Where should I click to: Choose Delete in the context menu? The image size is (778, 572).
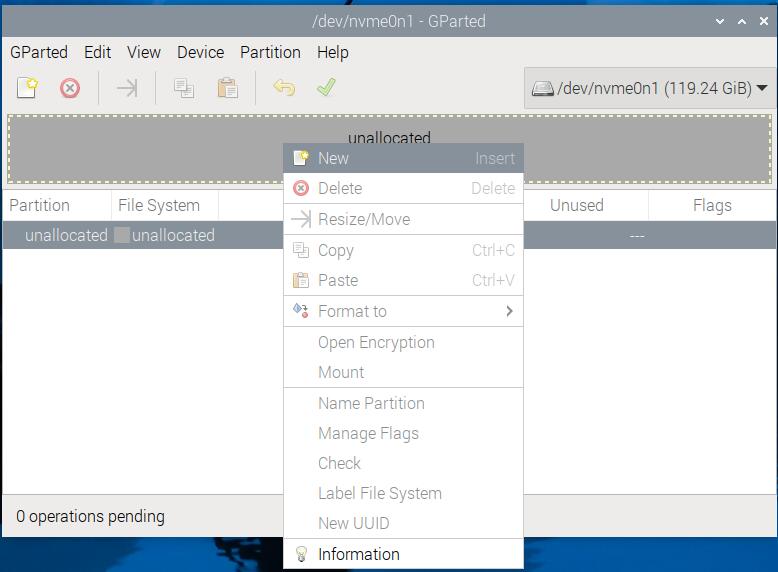point(403,188)
